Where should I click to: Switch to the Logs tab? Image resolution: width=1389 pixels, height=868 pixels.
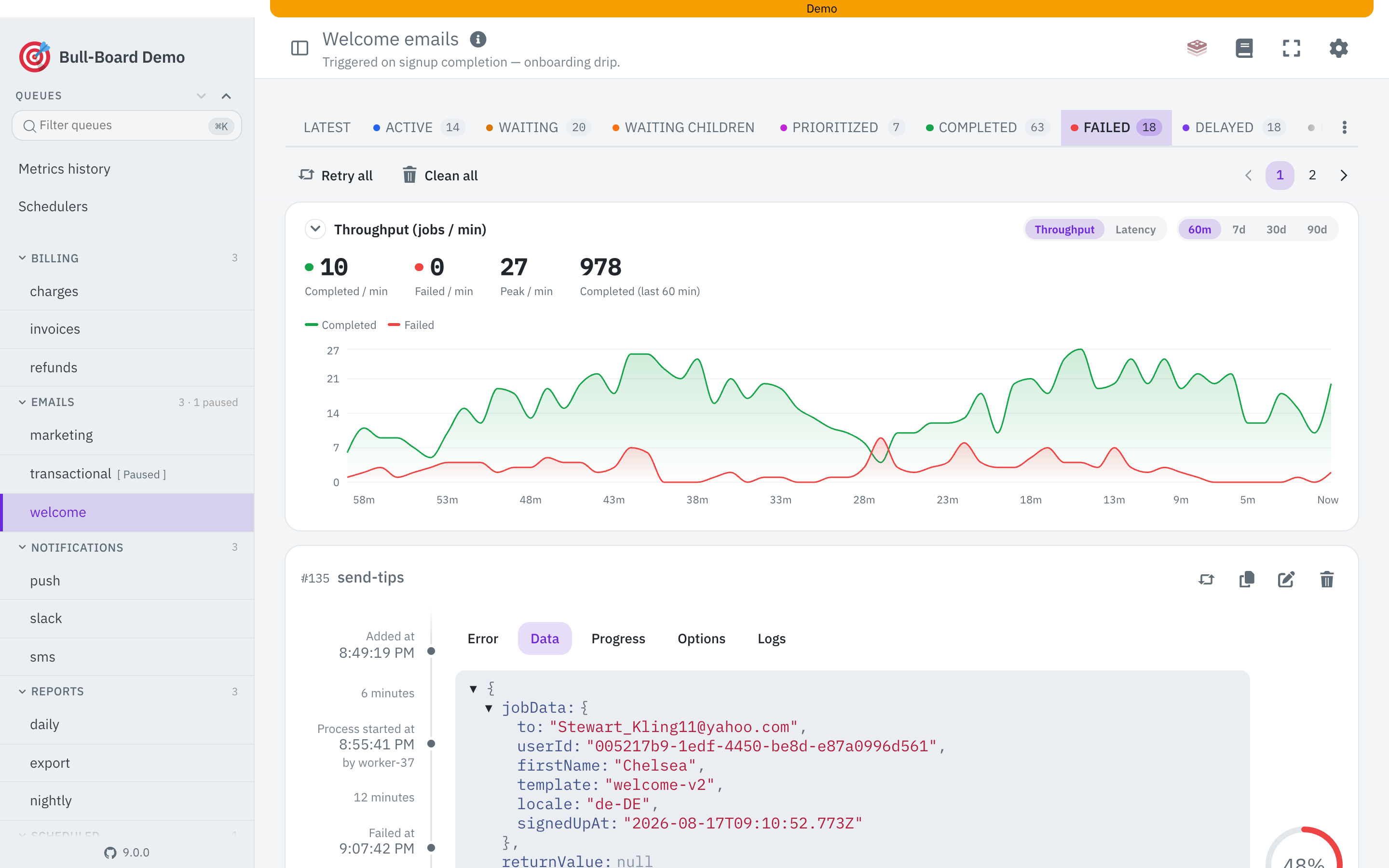point(771,638)
